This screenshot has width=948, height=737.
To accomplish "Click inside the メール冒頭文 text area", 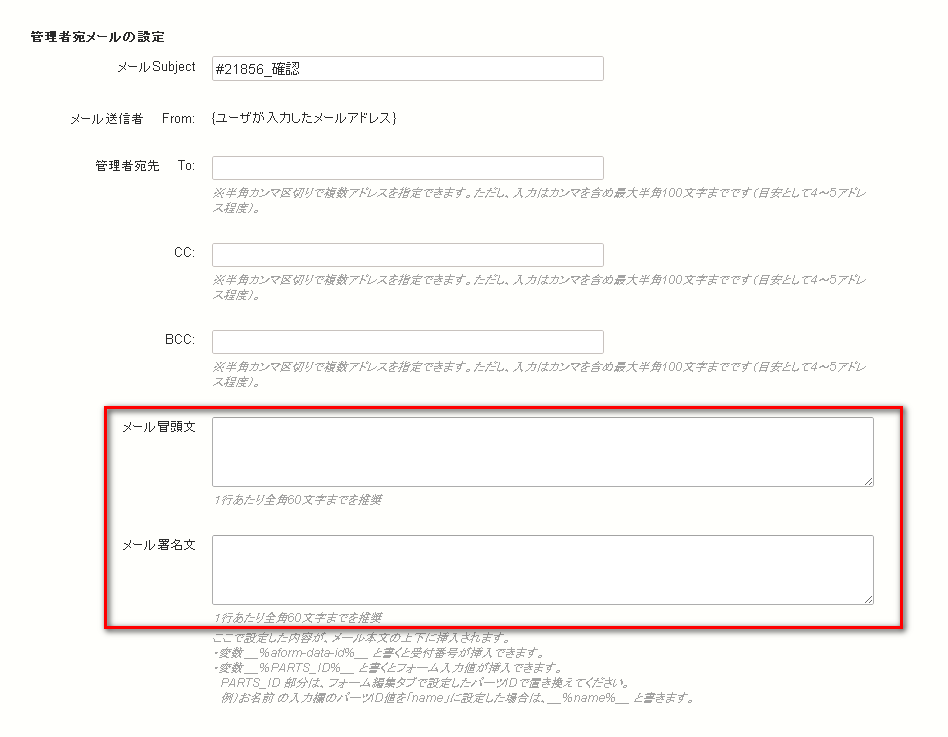I will click(540, 450).
